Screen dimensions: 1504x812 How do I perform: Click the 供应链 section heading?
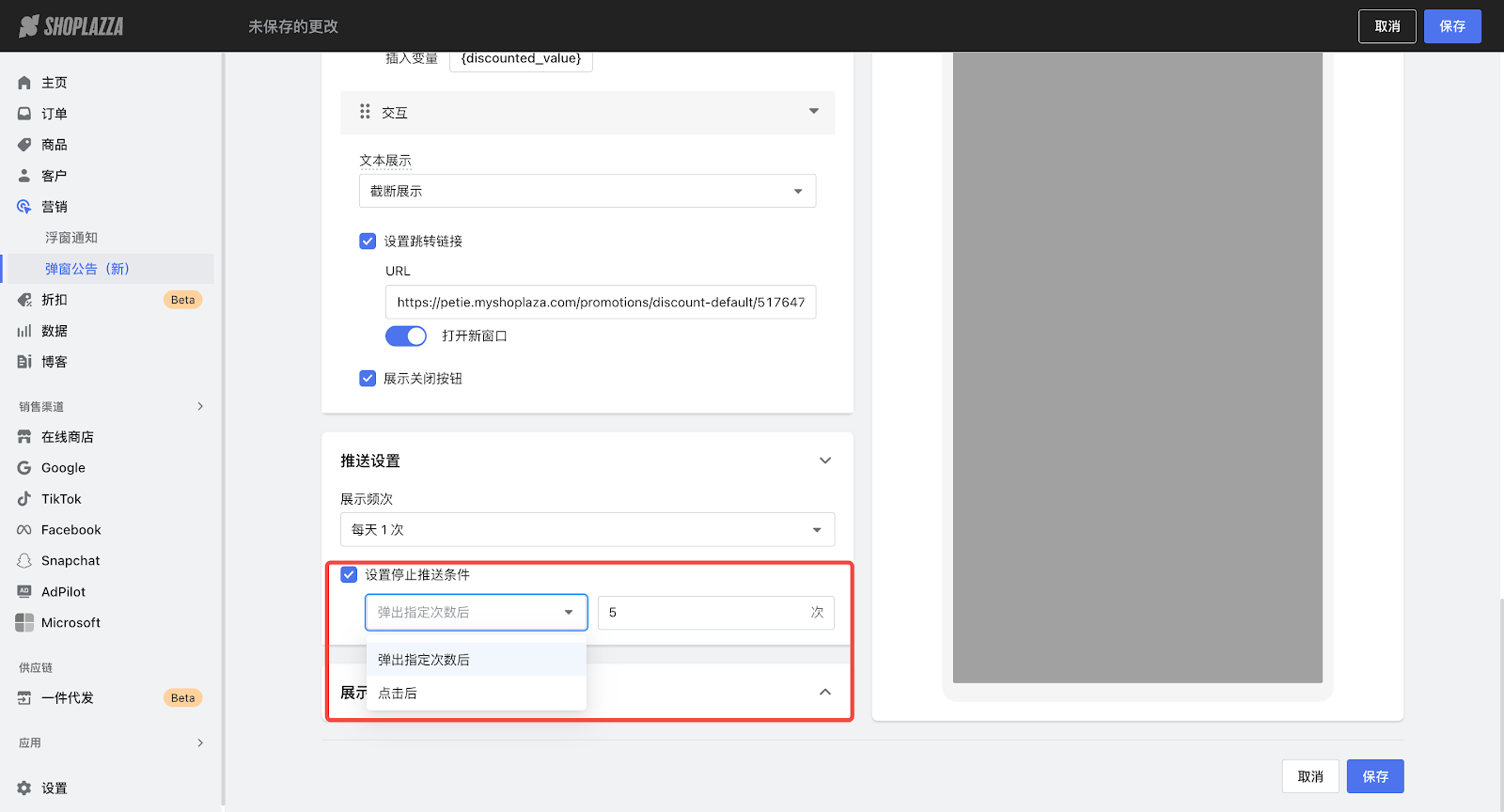coord(36,667)
